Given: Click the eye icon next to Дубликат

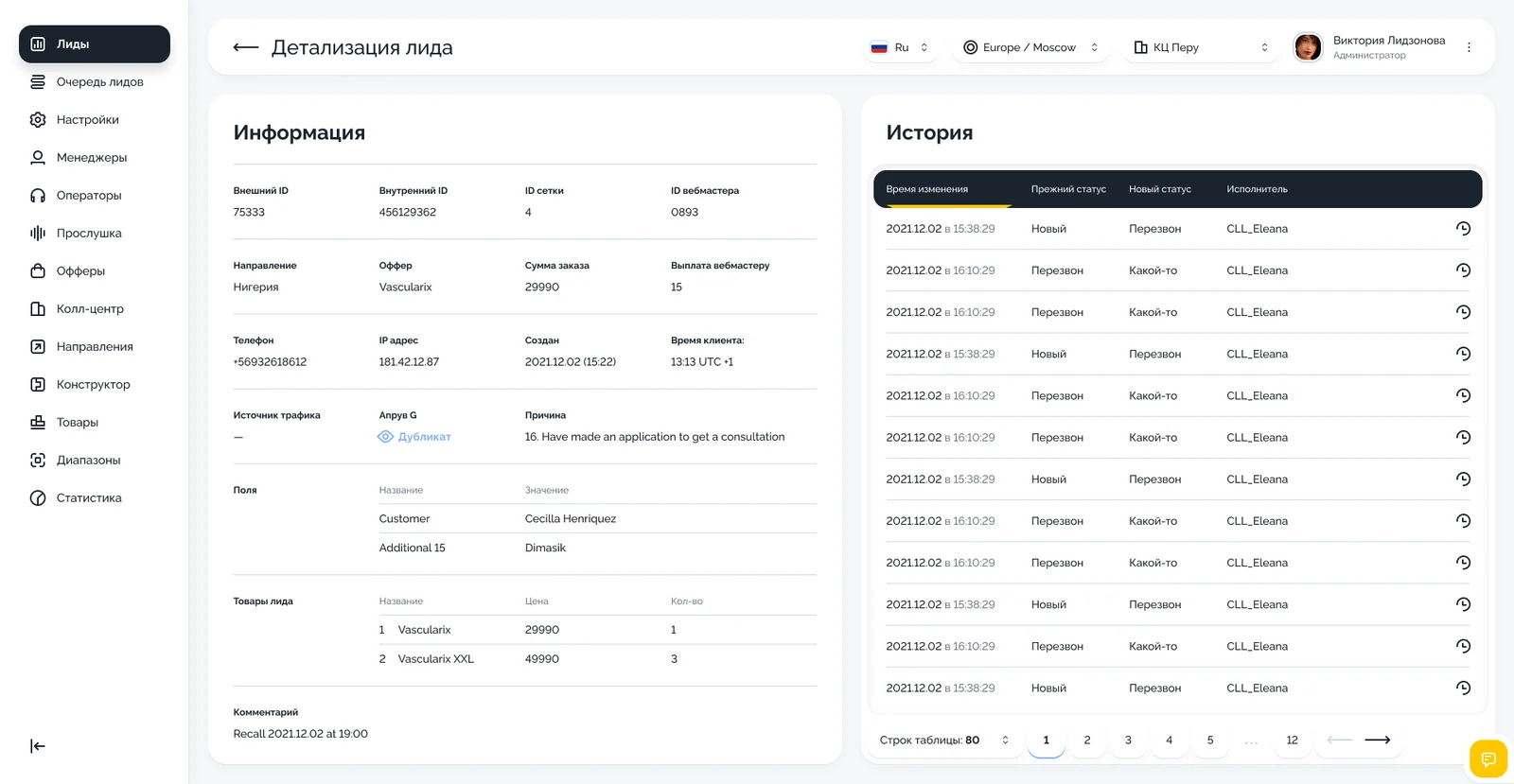Looking at the screenshot, I should (x=385, y=437).
